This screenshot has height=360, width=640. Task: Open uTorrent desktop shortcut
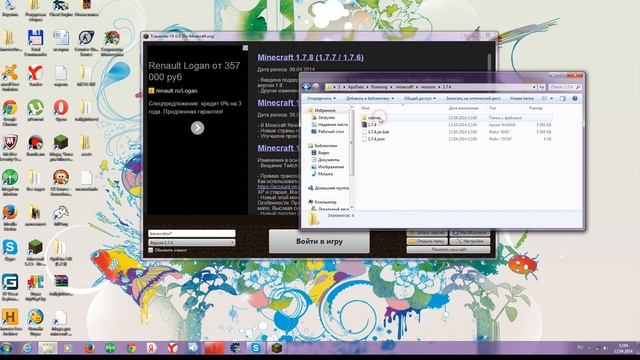36,108
